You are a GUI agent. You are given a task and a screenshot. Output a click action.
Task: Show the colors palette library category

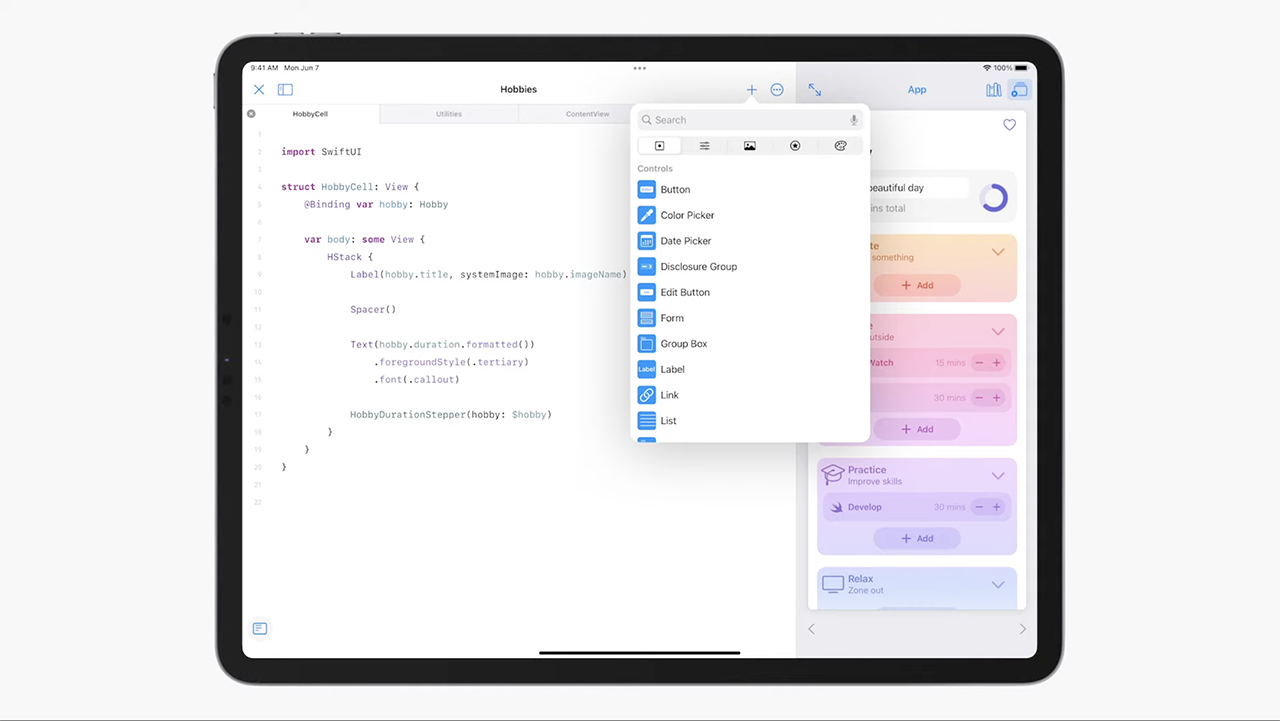[840, 146]
